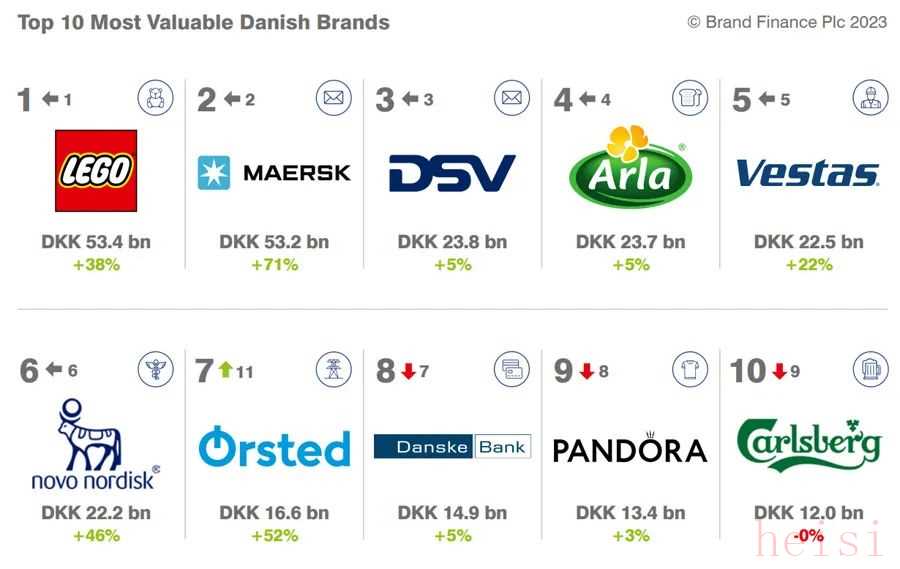Click the green Carlsberg logo

(x=808, y=445)
